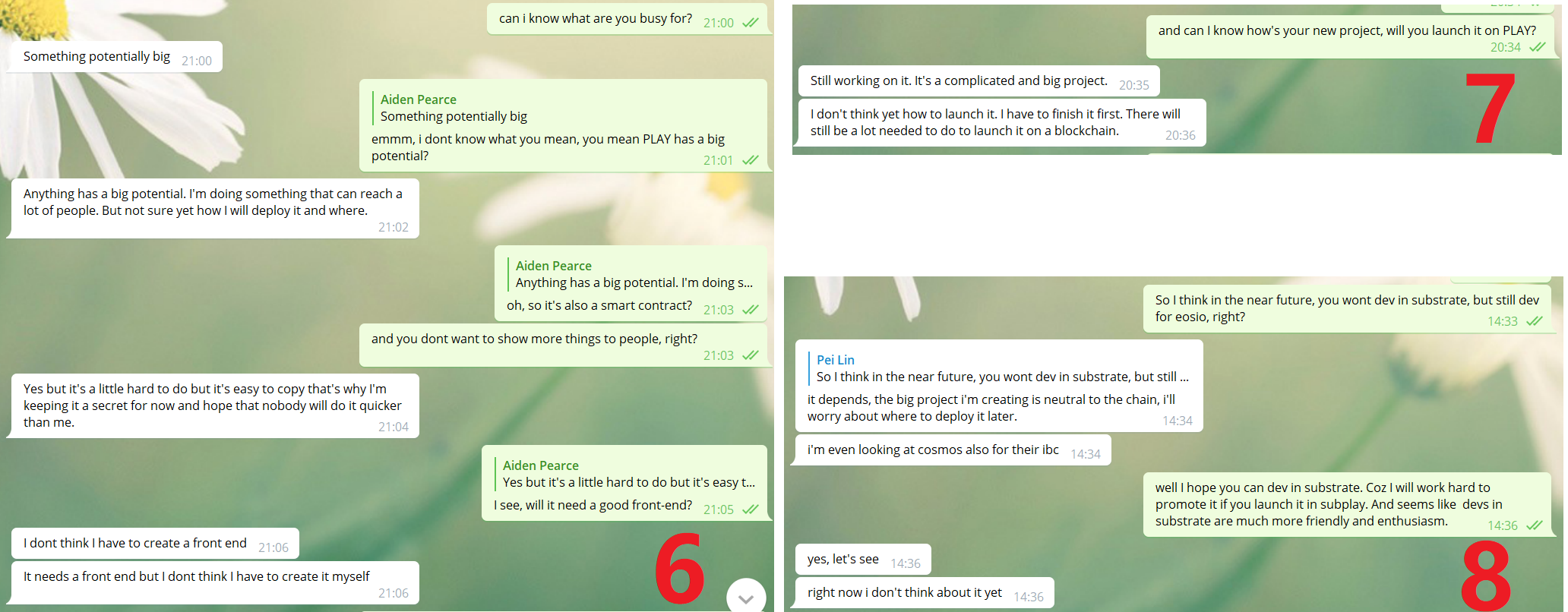The image size is (1568, 612).
Task: Click the scroll-to-bottom chevron button
Action: click(746, 596)
